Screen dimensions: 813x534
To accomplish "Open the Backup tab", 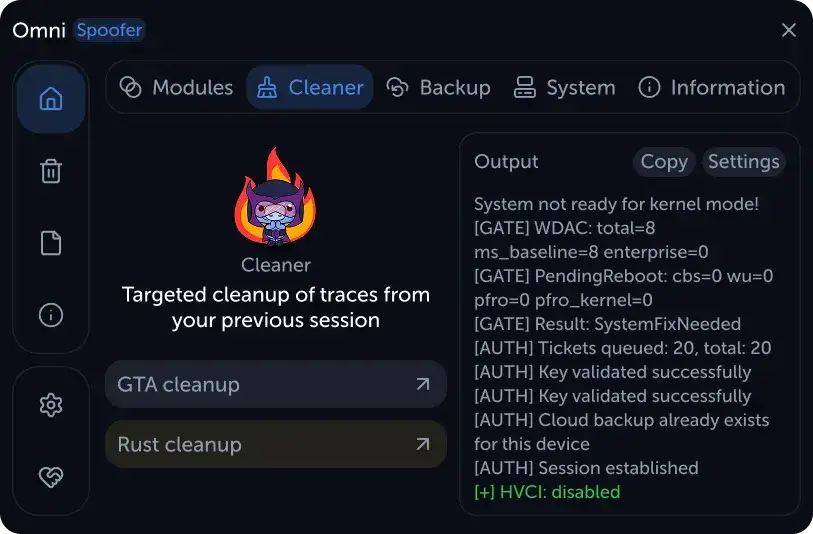I will 439,87.
